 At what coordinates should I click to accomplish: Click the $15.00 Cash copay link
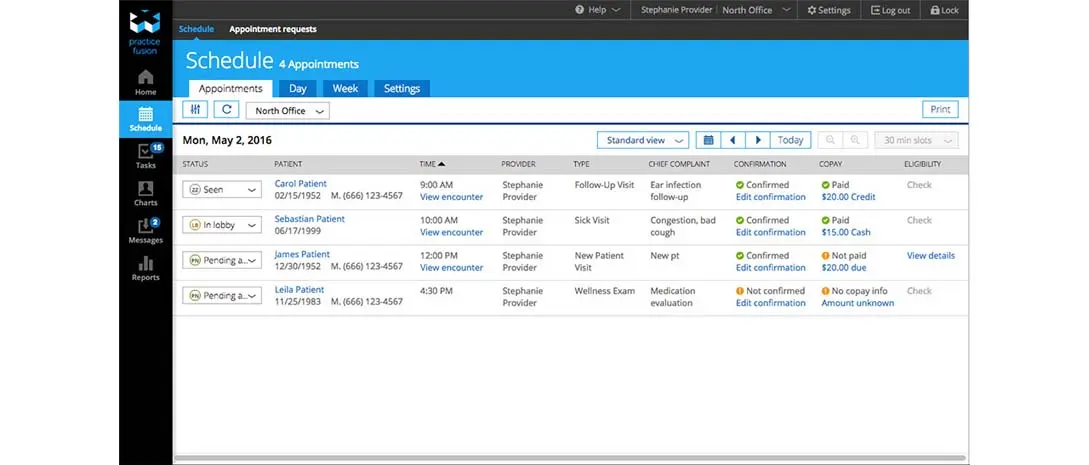[x=846, y=232]
